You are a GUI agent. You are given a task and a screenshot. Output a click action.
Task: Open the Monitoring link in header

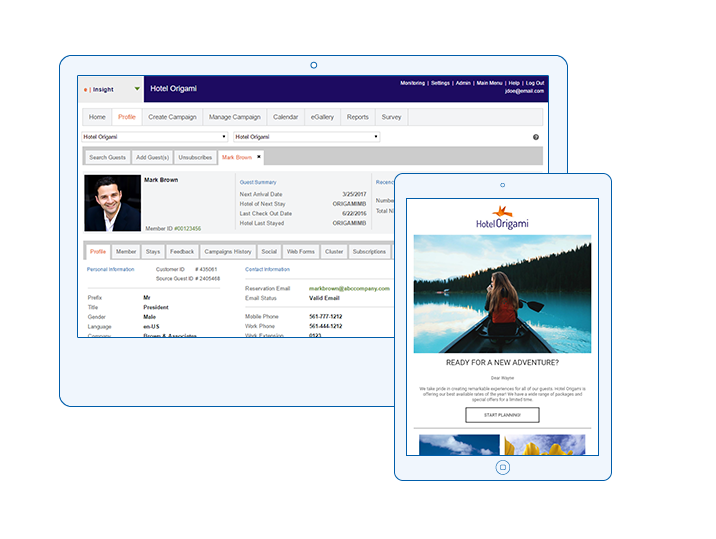pyautogui.click(x=412, y=83)
